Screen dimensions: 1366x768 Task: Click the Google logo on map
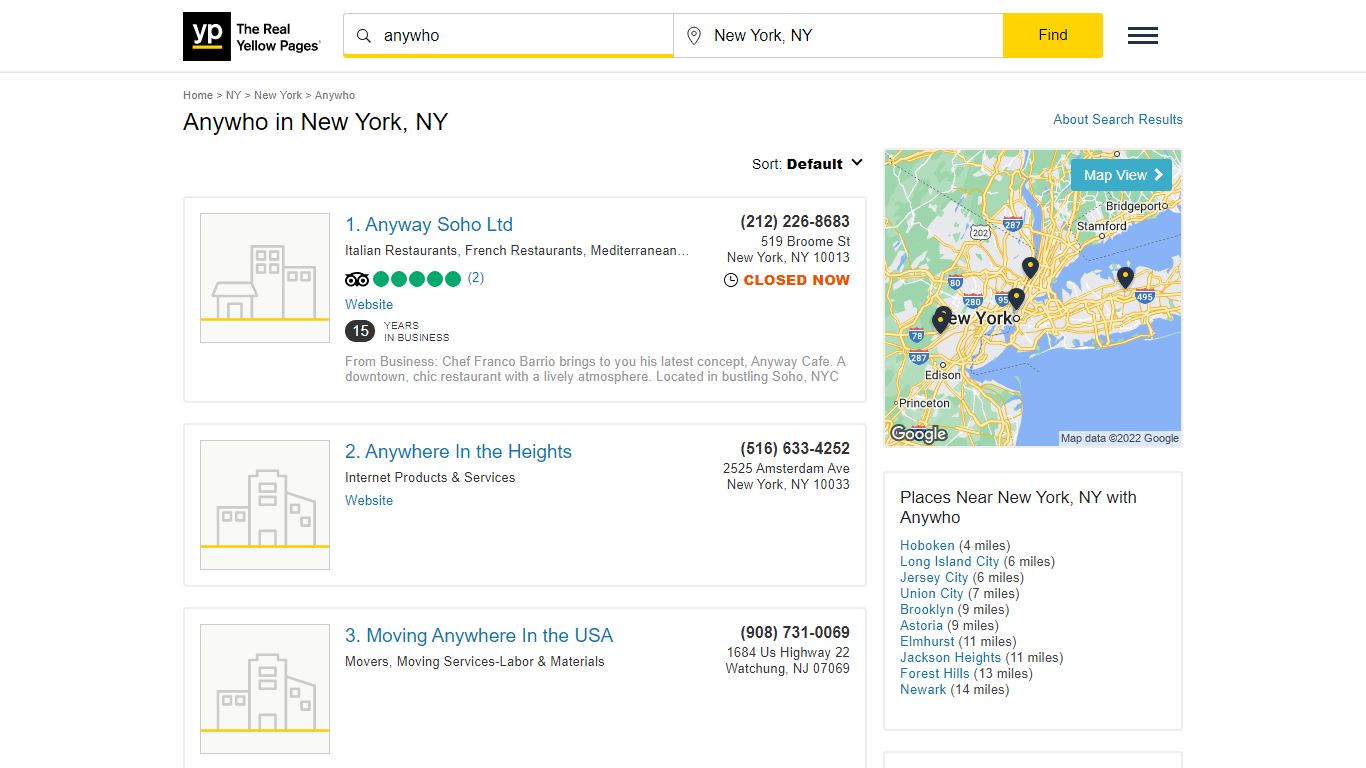click(x=918, y=434)
